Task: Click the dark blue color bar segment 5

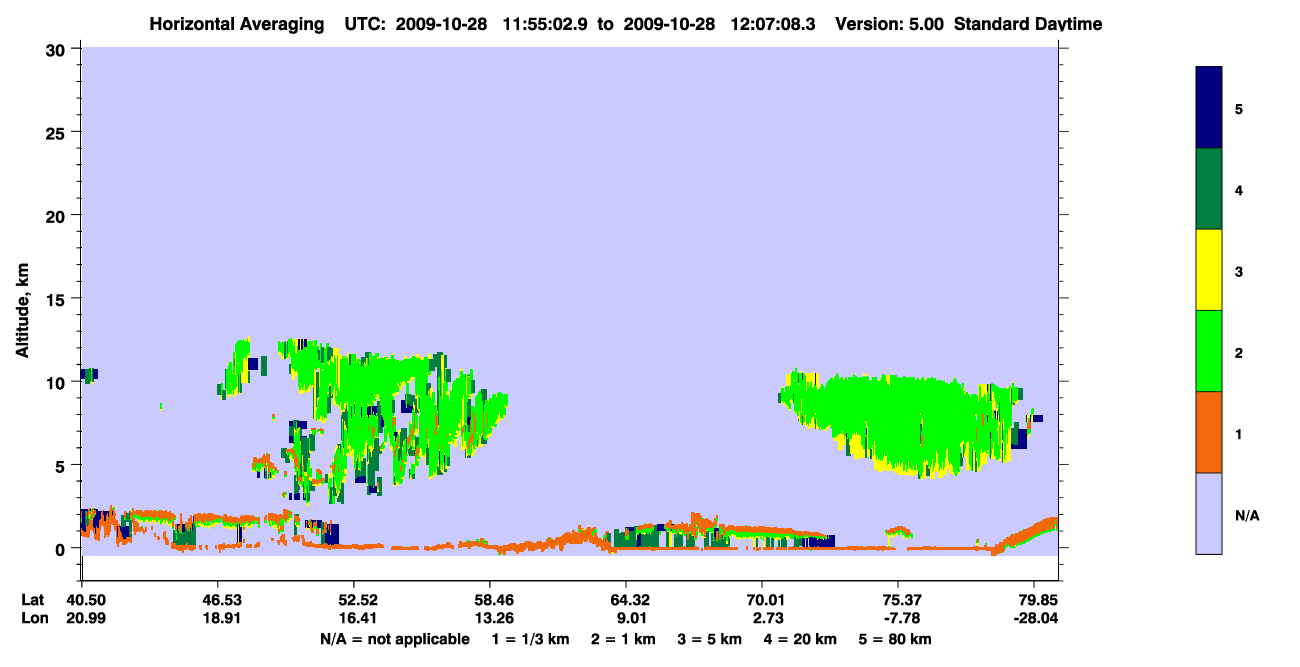Action: click(1209, 108)
